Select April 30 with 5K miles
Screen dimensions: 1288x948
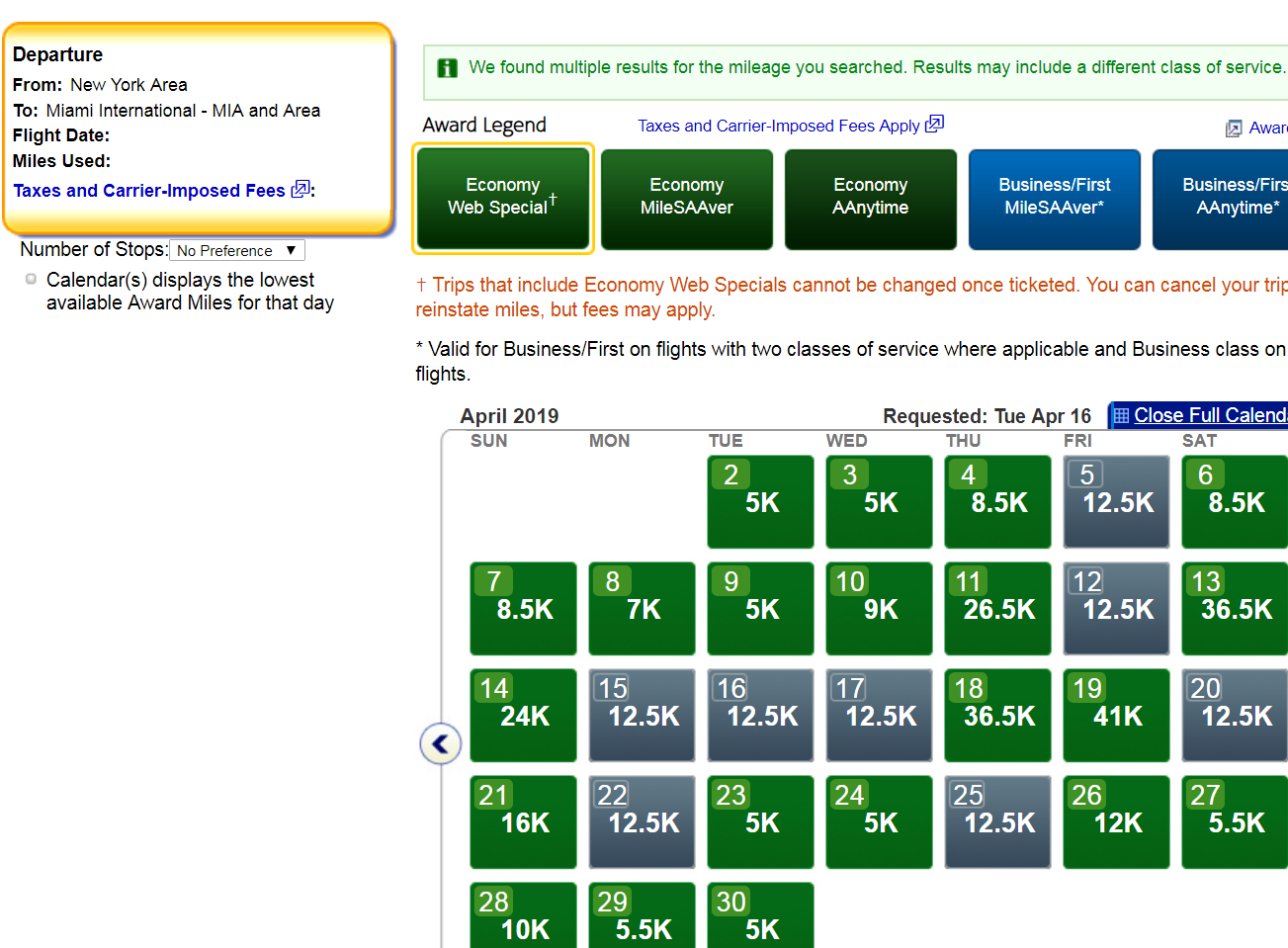pyautogui.click(x=761, y=915)
